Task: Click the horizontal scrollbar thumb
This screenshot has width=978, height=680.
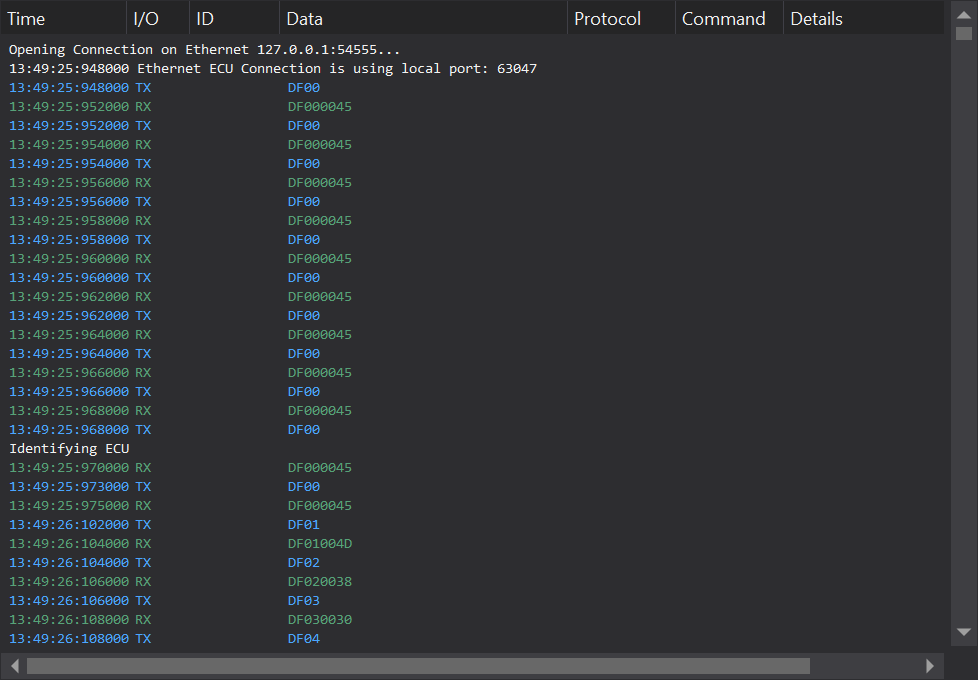Action: [x=418, y=666]
